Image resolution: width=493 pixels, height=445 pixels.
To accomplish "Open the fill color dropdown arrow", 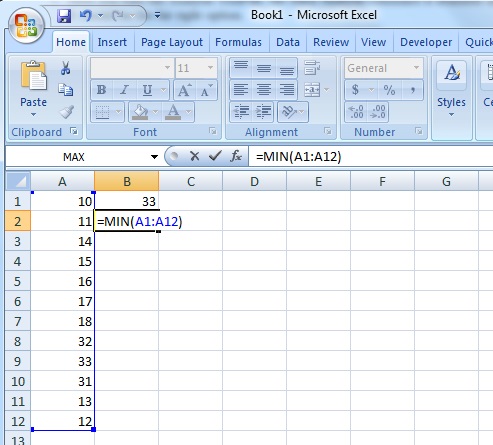I will pos(155,112).
